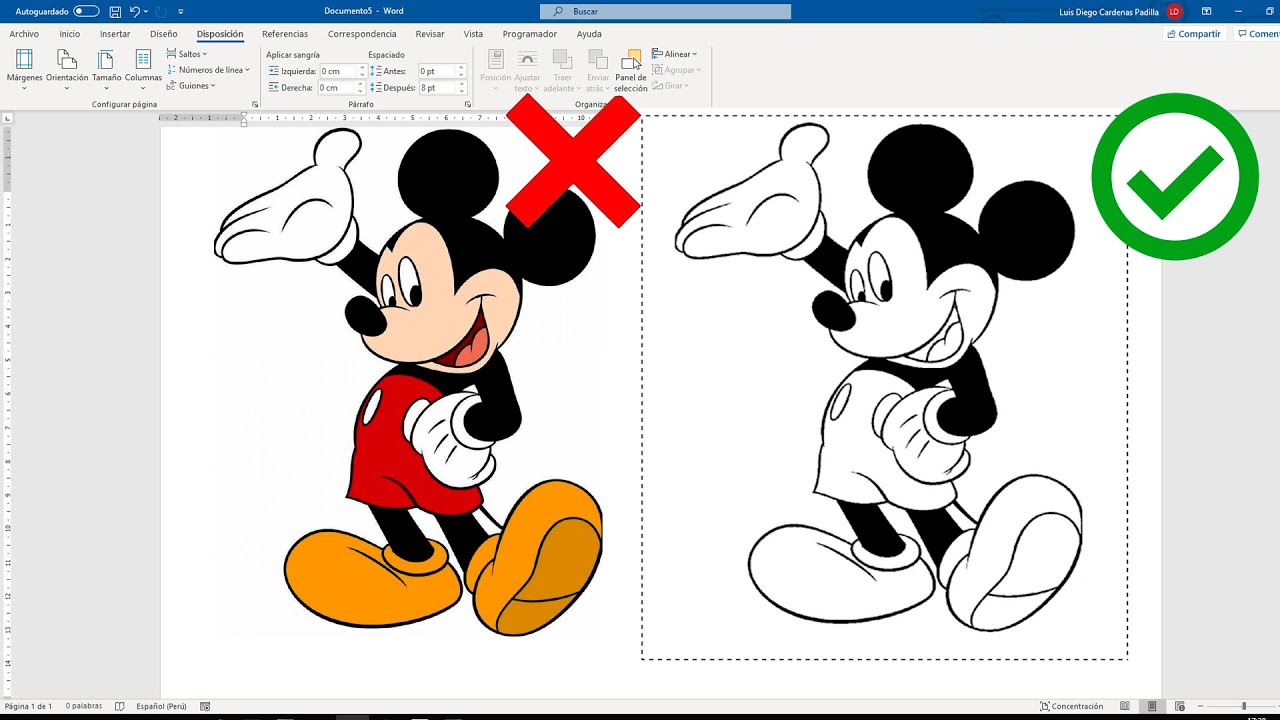The height and width of the screenshot is (720, 1280).
Task: Open the Archivo tab
Action: point(24,34)
